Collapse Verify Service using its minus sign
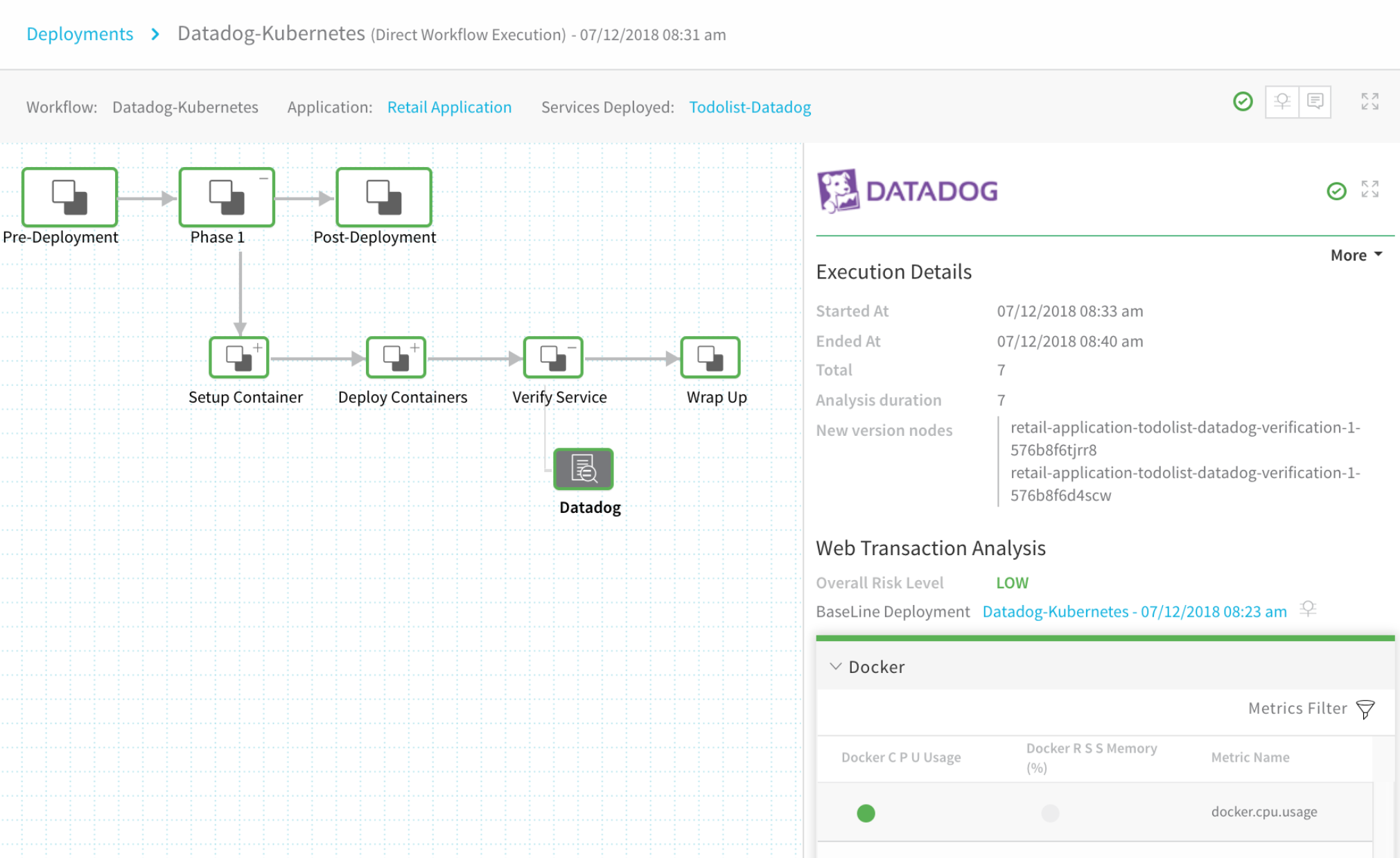This screenshot has height=858, width=1400. pos(572,347)
